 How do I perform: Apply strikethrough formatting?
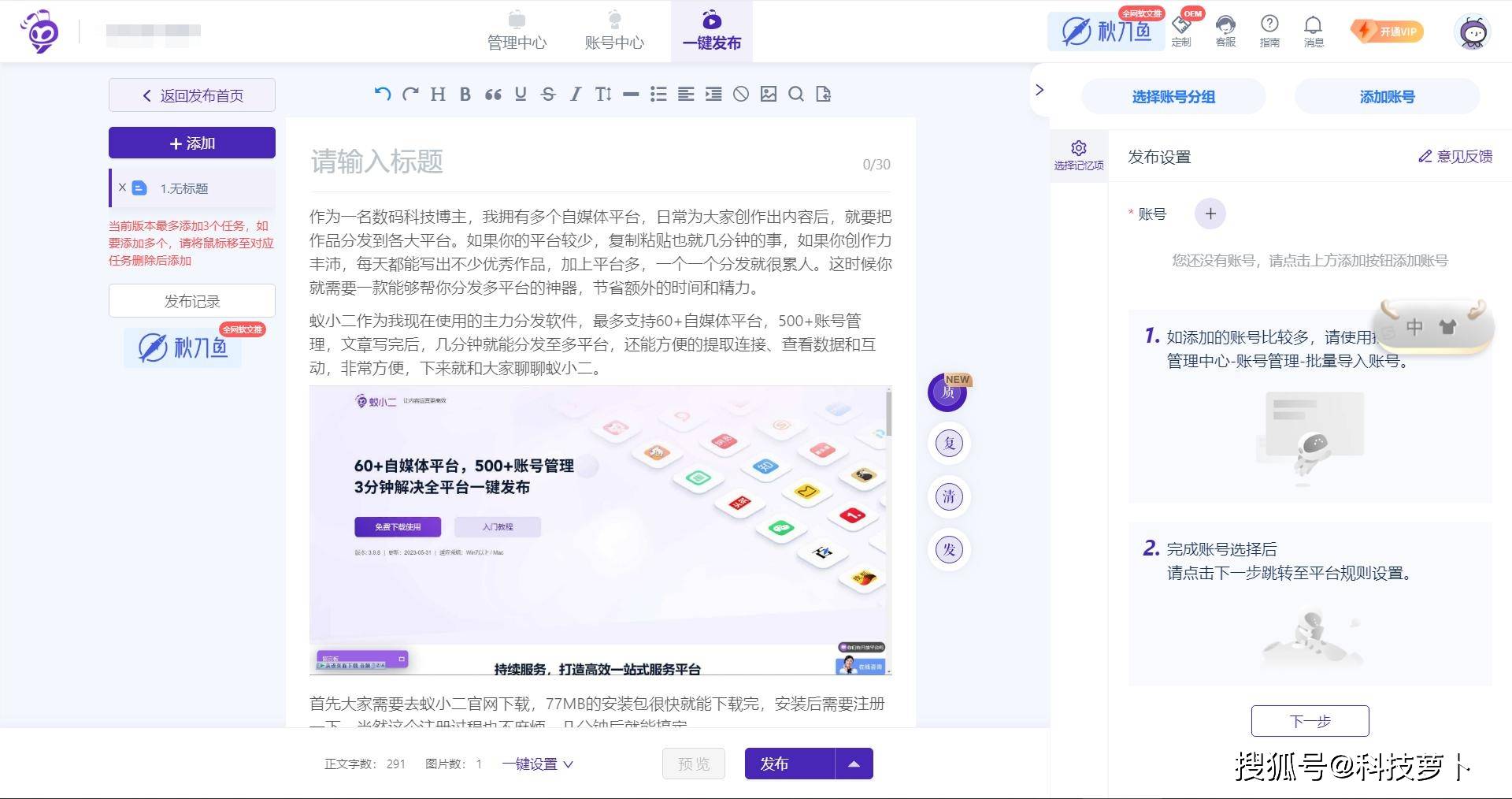pyautogui.click(x=548, y=95)
